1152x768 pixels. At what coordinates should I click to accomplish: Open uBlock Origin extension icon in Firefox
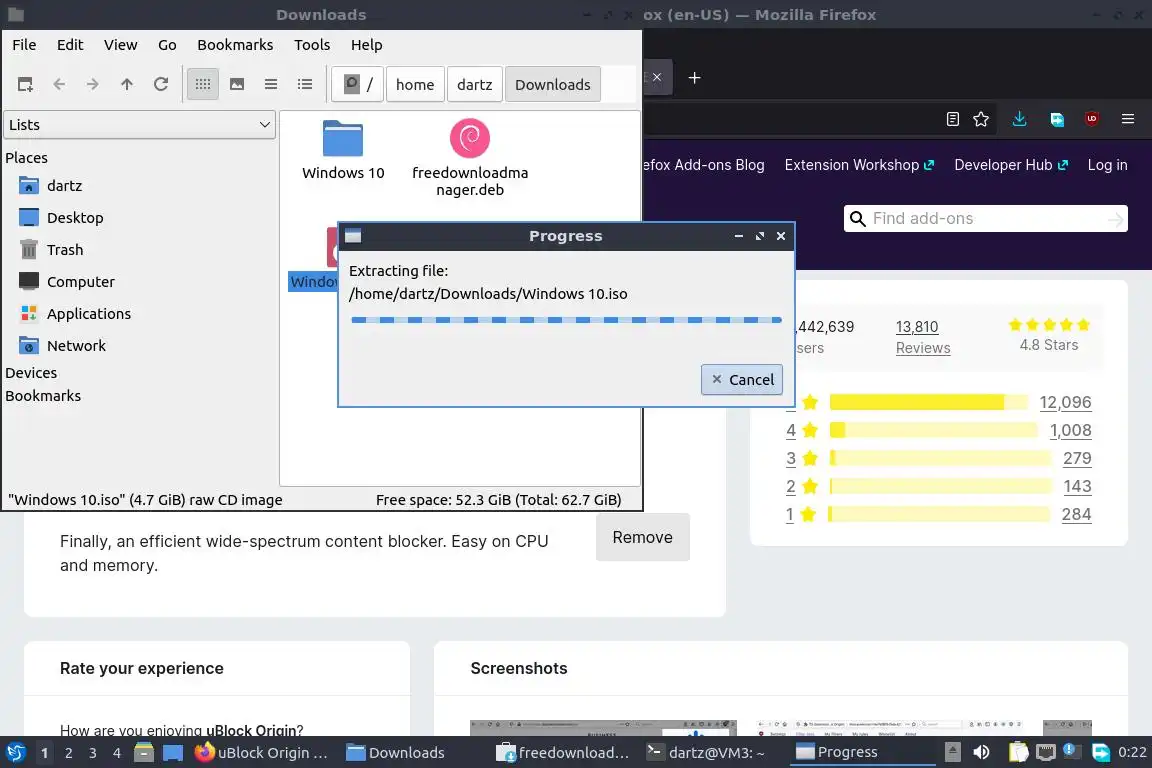pyautogui.click(x=1092, y=119)
